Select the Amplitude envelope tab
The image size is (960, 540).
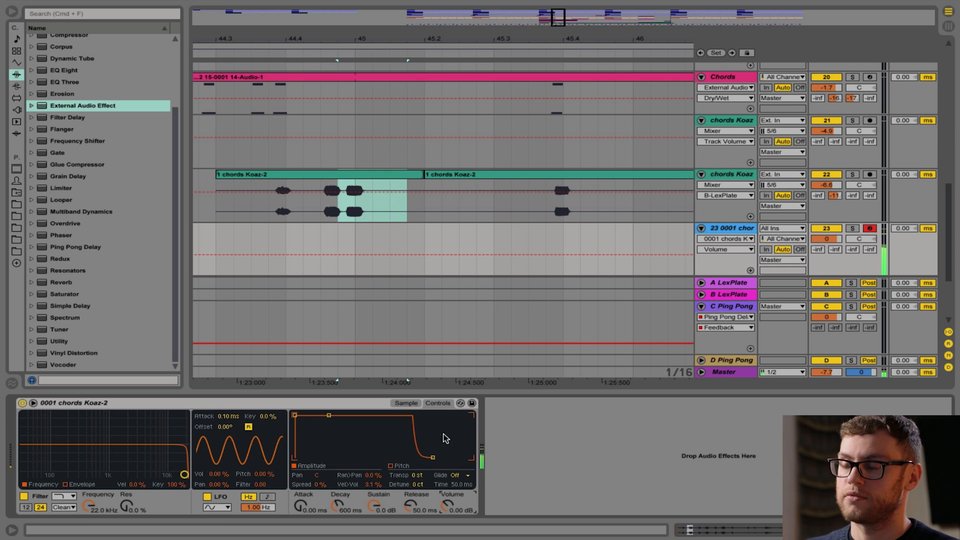(310, 466)
